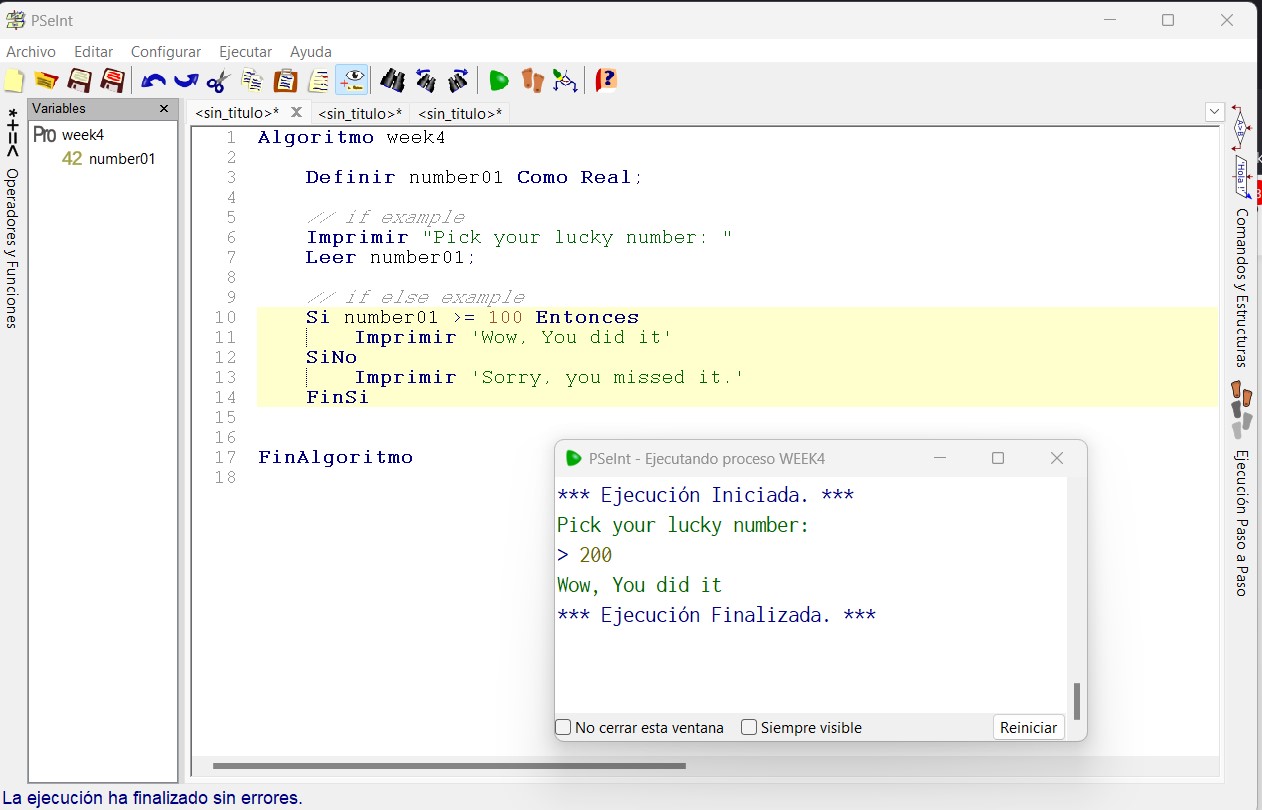Toggle the variables panel eye icon
The height and width of the screenshot is (810, 1262).
351,80
